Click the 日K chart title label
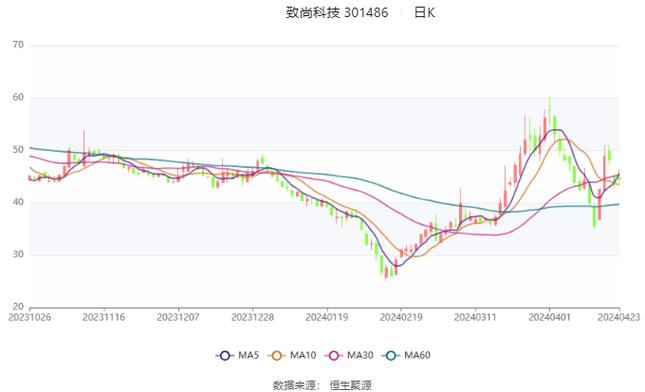645x392 pixels. tap(424, 13)
